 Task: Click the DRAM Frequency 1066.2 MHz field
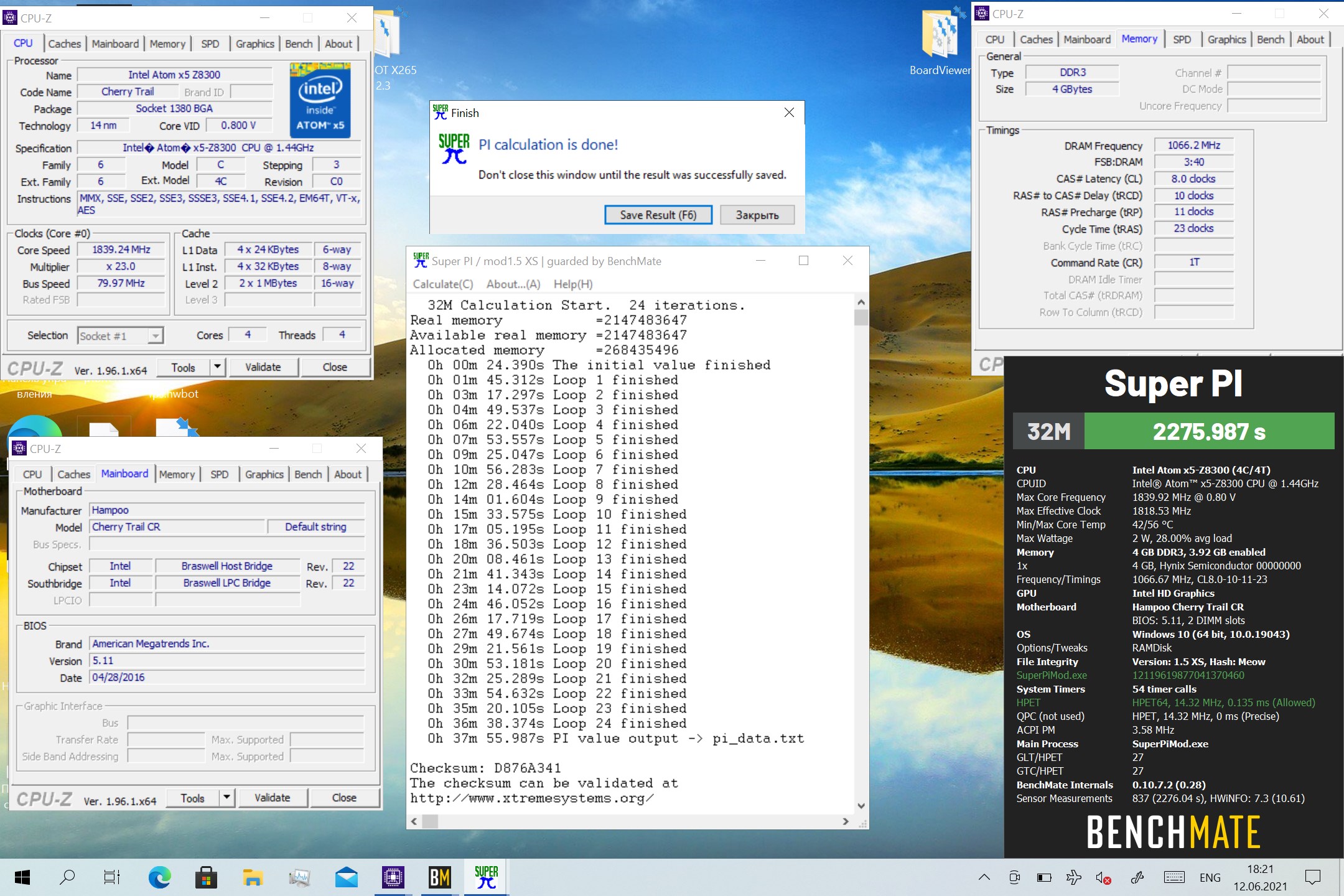pos(1193,145)
